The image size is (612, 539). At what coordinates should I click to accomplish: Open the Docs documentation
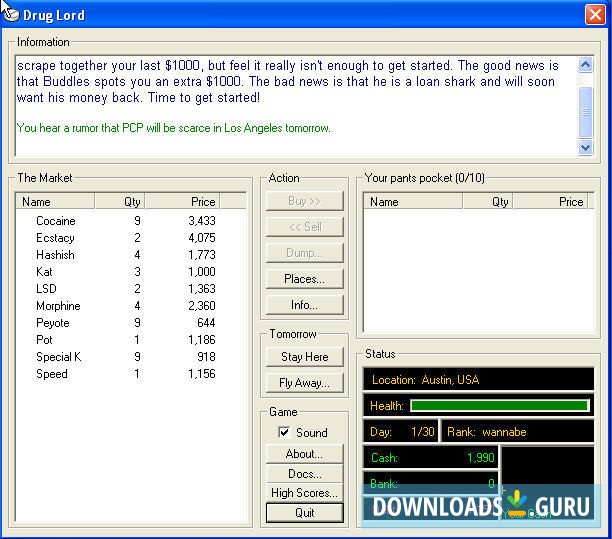pyautogui.click(x=304, y=473)
